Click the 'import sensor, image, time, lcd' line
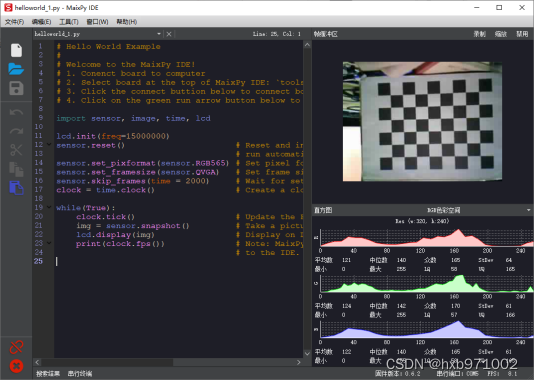Screen dimensions: 534x380 (x=134, y=118)
